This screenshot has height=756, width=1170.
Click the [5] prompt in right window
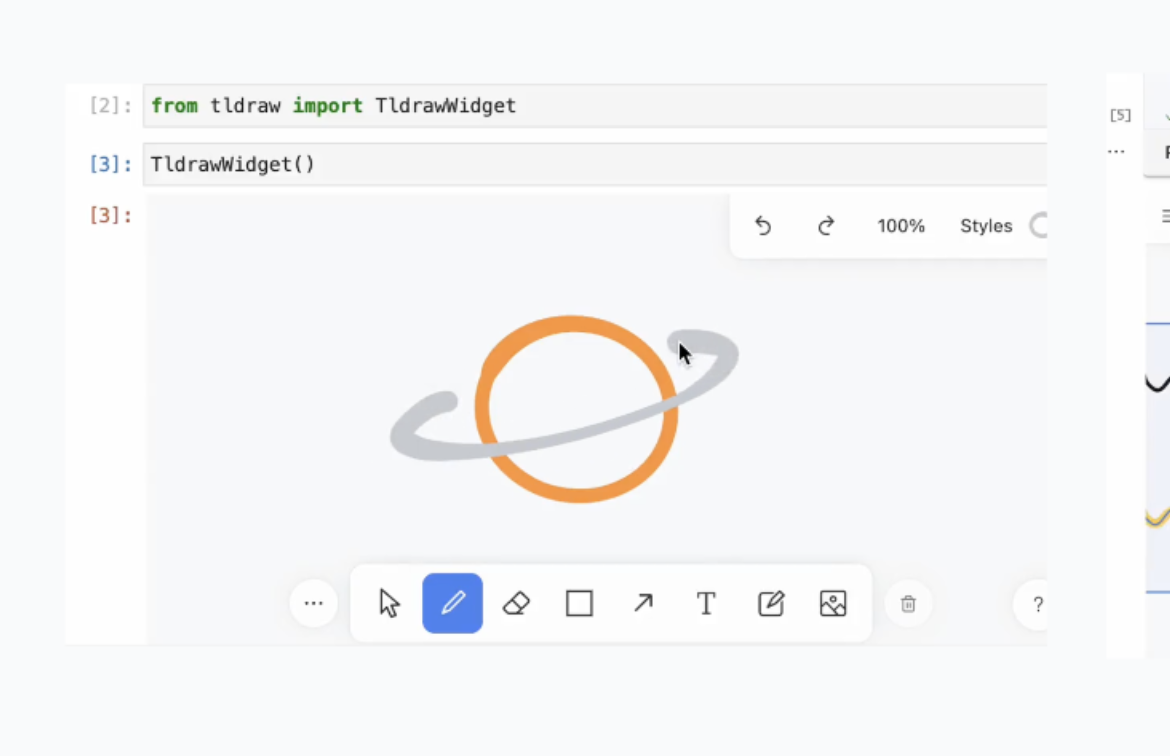pos(1120,115)
